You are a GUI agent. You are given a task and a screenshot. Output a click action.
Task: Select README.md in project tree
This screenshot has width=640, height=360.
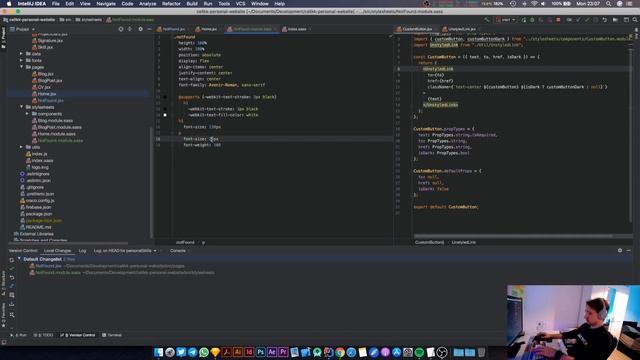click(38, 227)
